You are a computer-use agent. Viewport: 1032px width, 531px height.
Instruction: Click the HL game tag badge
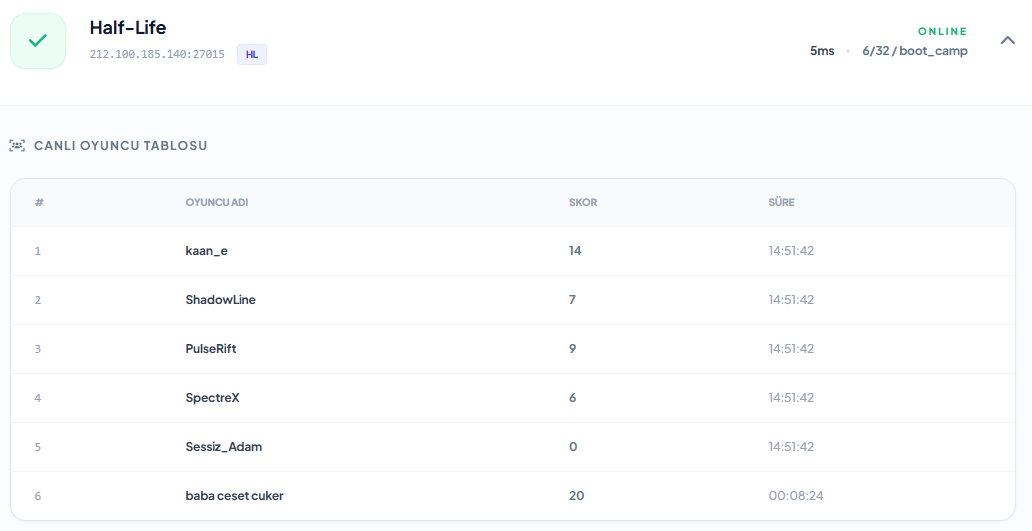click(252, 54)
